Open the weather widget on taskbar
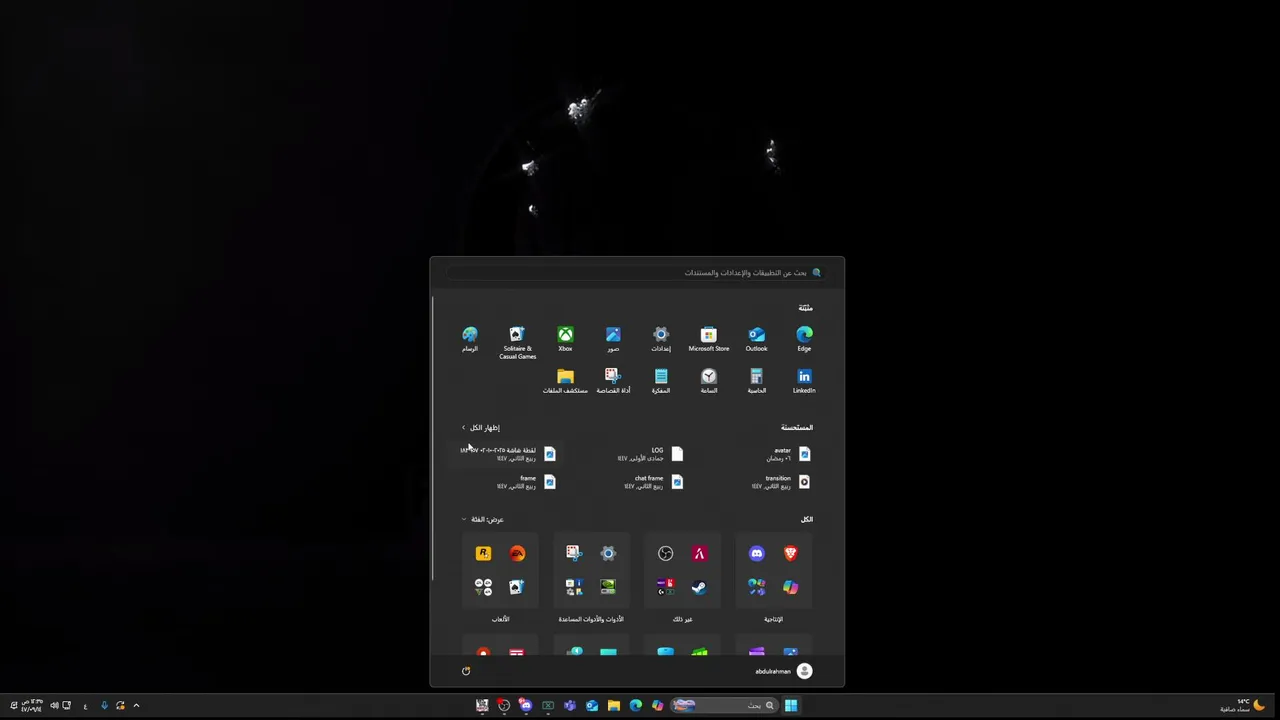1280x720 pixels. [1242, 705]
